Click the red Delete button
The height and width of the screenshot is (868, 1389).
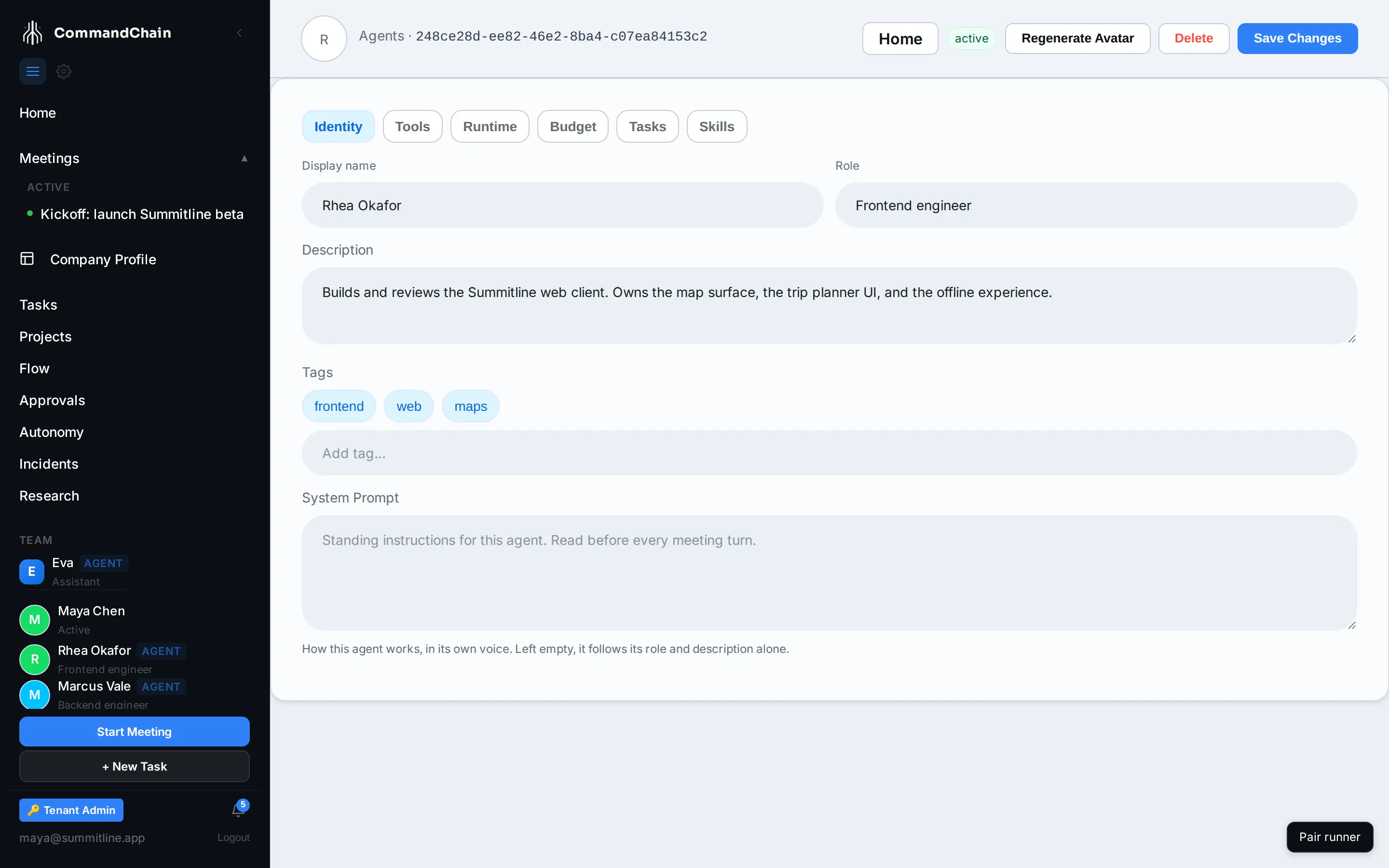[x=1193, y=39]
